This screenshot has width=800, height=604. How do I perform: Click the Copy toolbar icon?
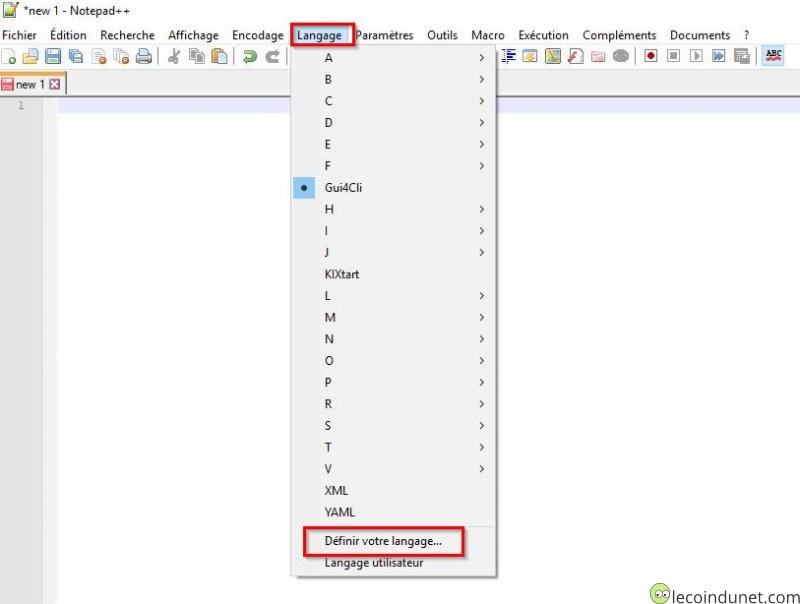[196, 56]
